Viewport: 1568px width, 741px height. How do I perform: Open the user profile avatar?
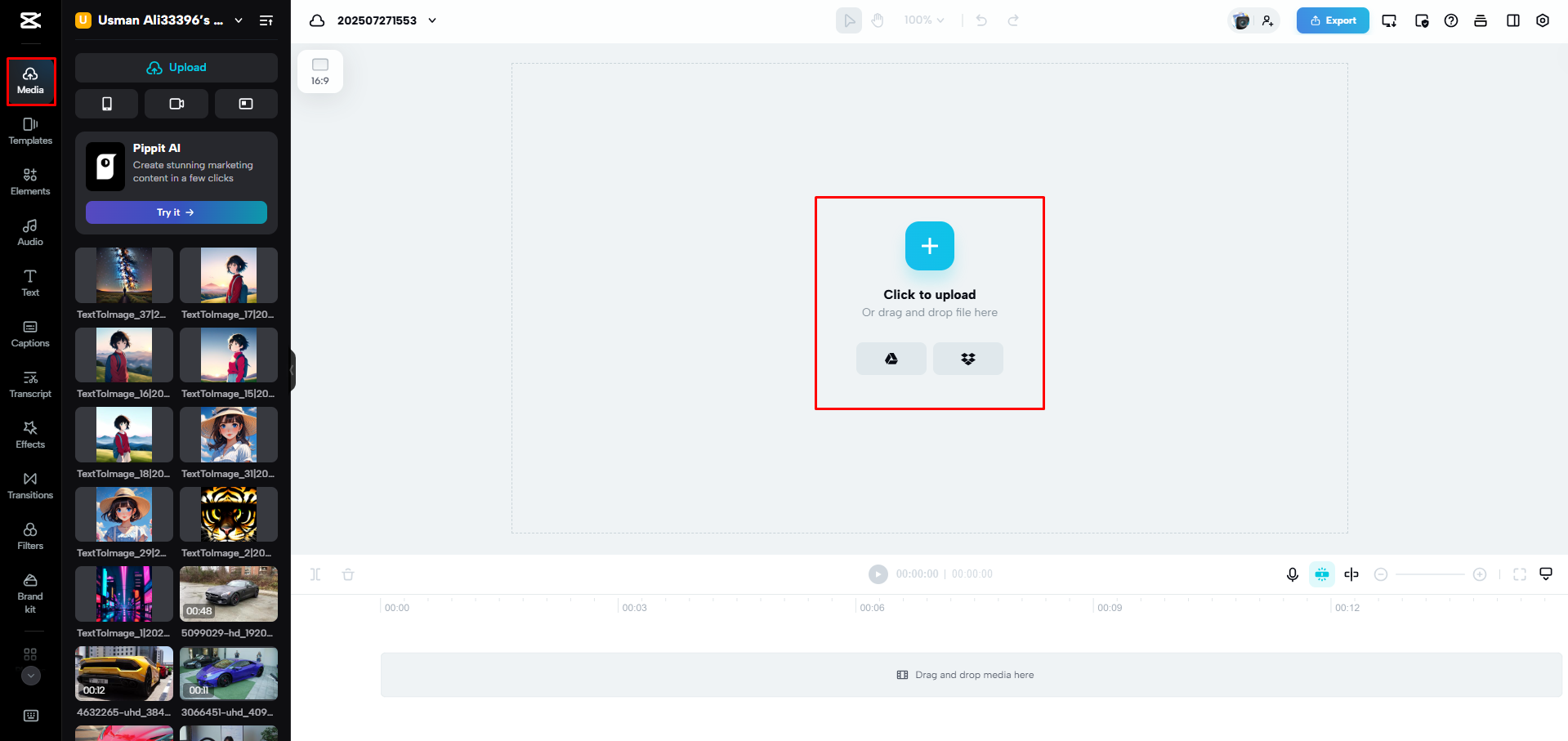pos(1241,20)
